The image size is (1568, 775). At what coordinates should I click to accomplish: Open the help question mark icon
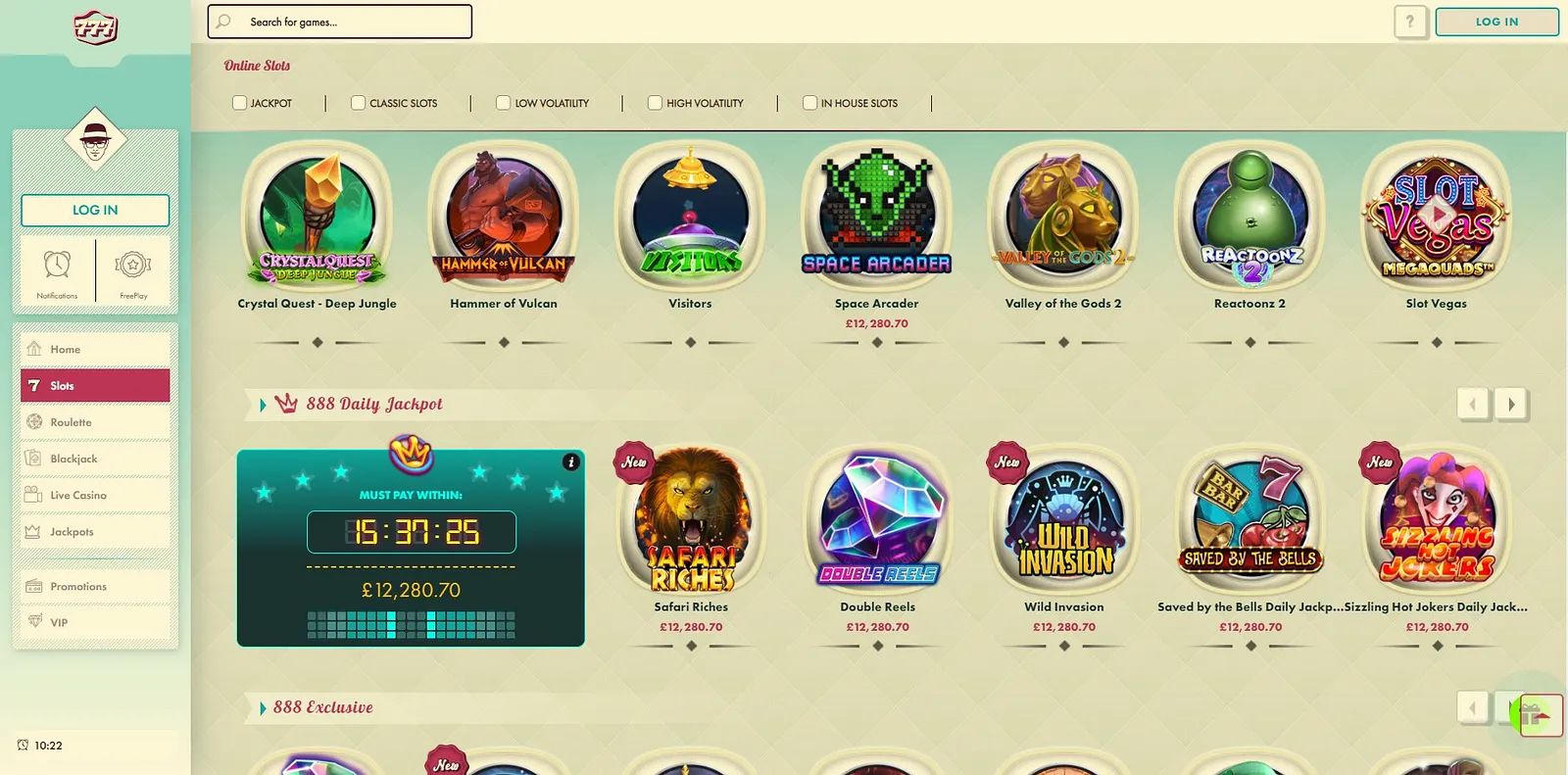tap(1410, 22)
